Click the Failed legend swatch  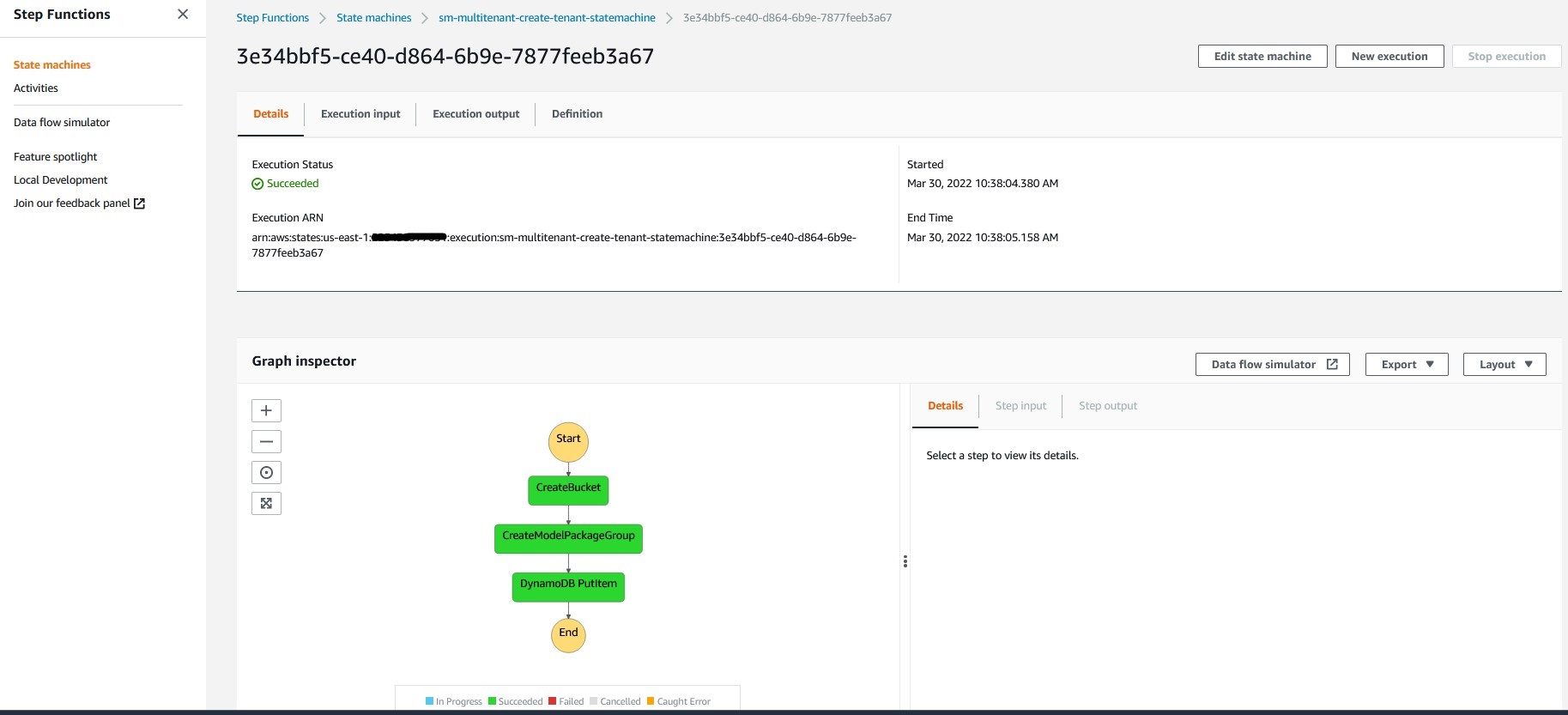point(553,701)
